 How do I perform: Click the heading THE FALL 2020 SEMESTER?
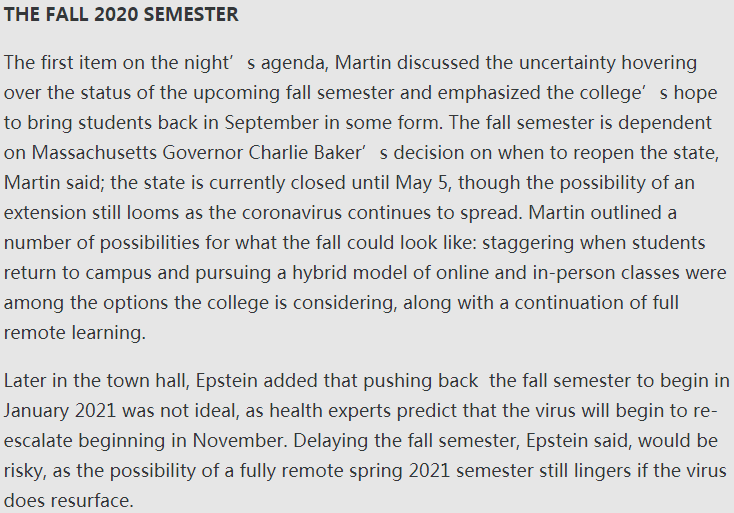pos(121,16)
